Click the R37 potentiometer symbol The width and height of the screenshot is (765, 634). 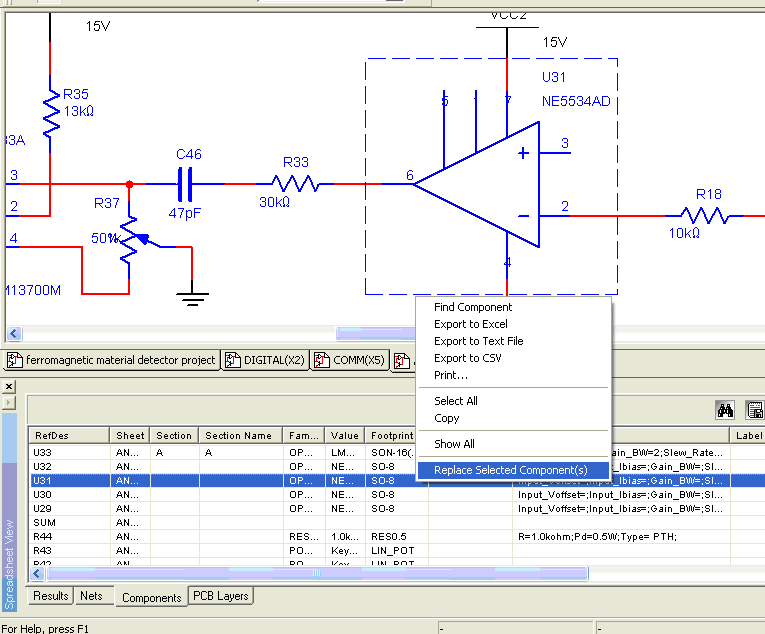pos(130,241)
